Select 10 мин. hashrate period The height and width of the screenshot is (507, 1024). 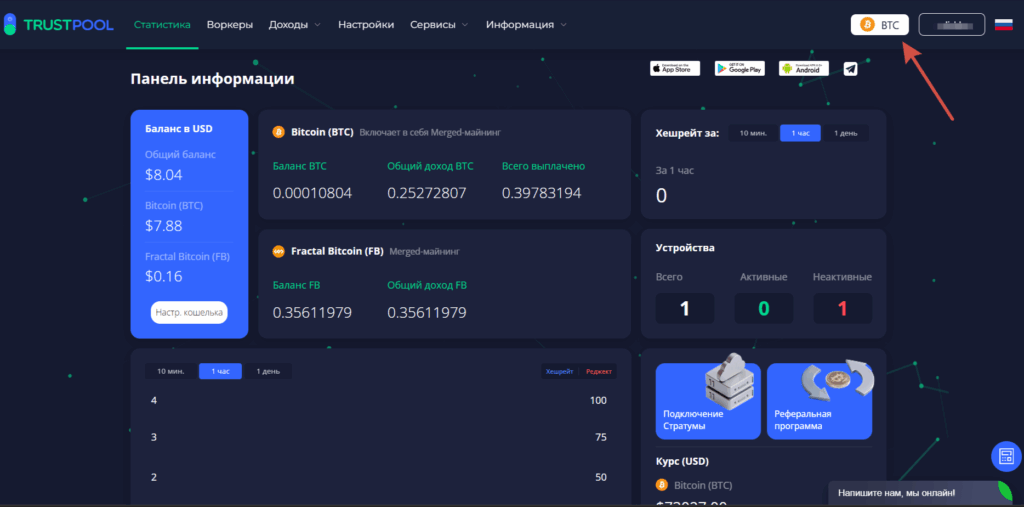753,133
